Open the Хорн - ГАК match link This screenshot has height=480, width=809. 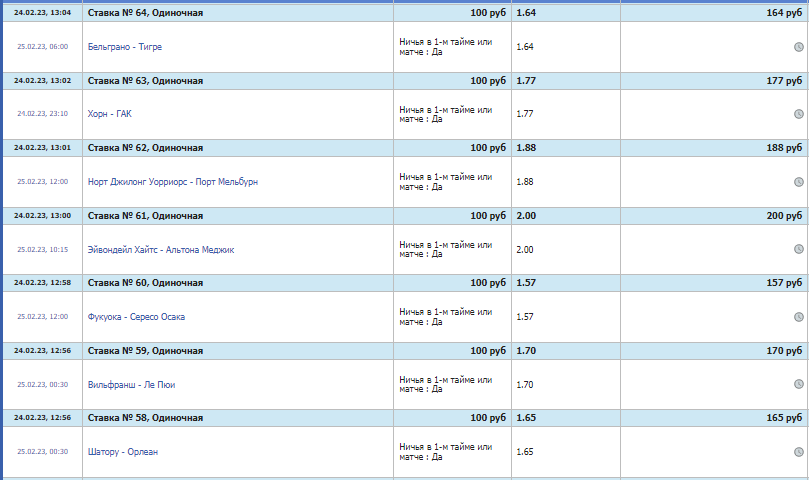110,114
